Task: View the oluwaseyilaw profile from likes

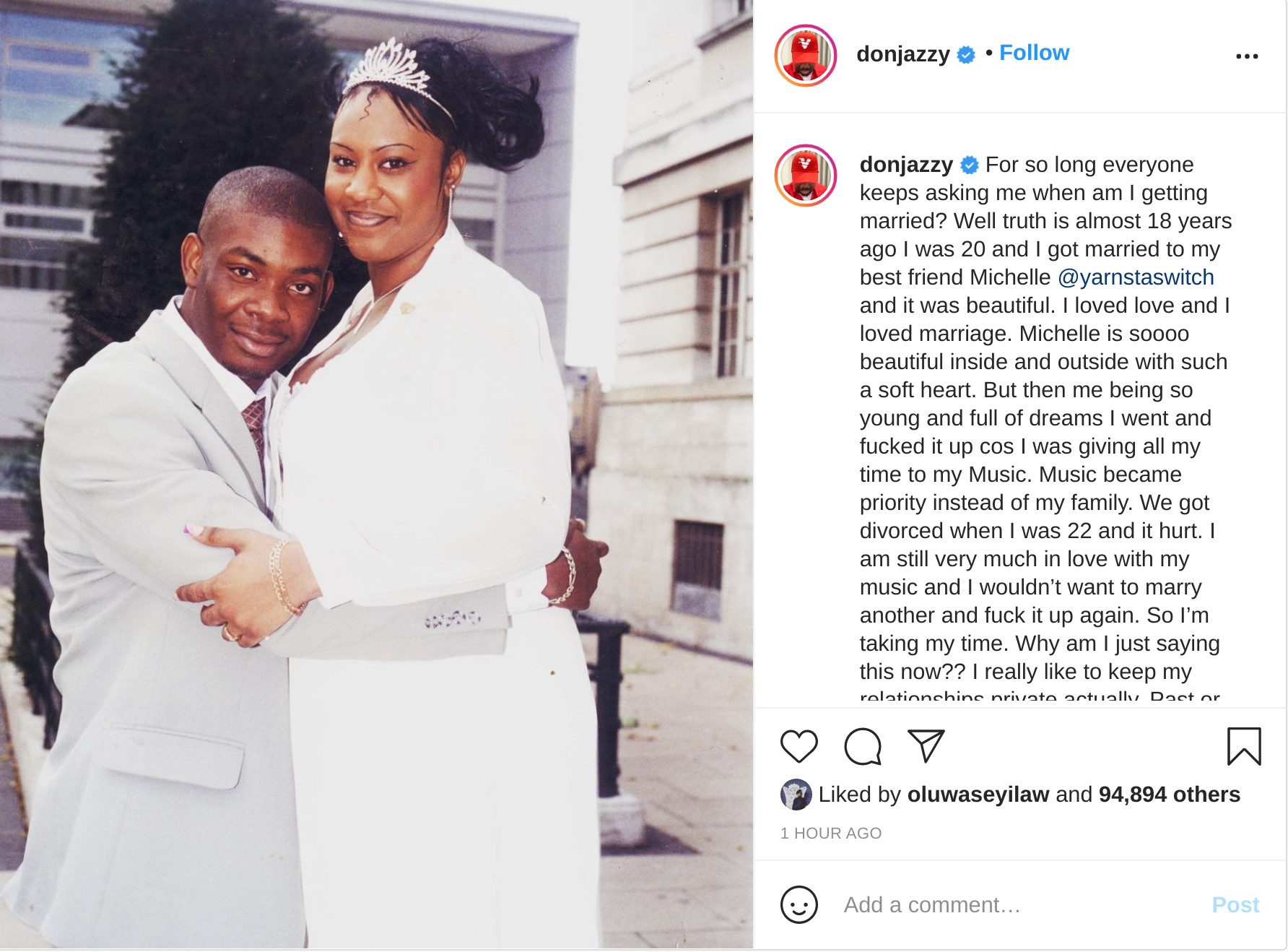Action: 978,795
